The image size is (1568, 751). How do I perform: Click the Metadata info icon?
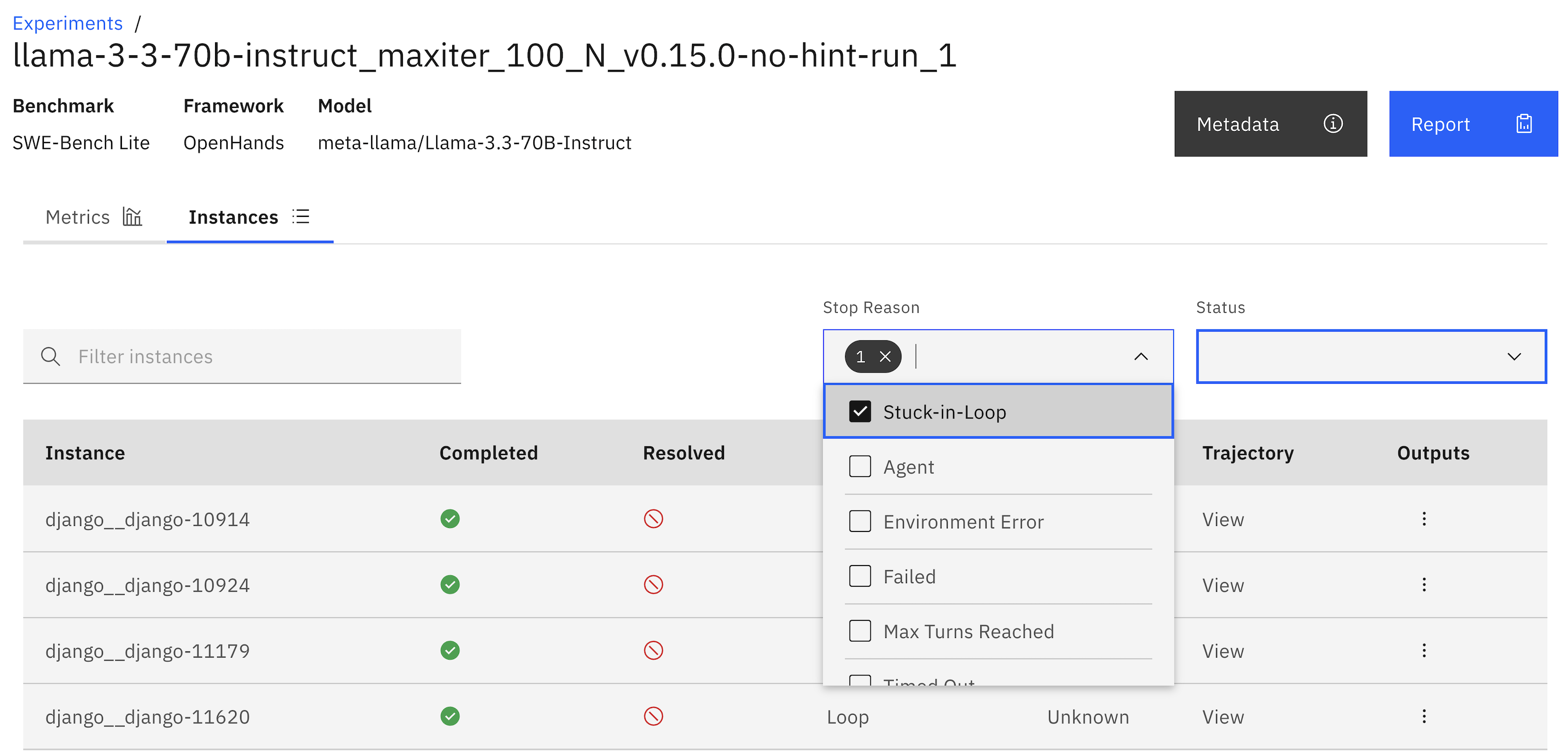(1332, 123)
